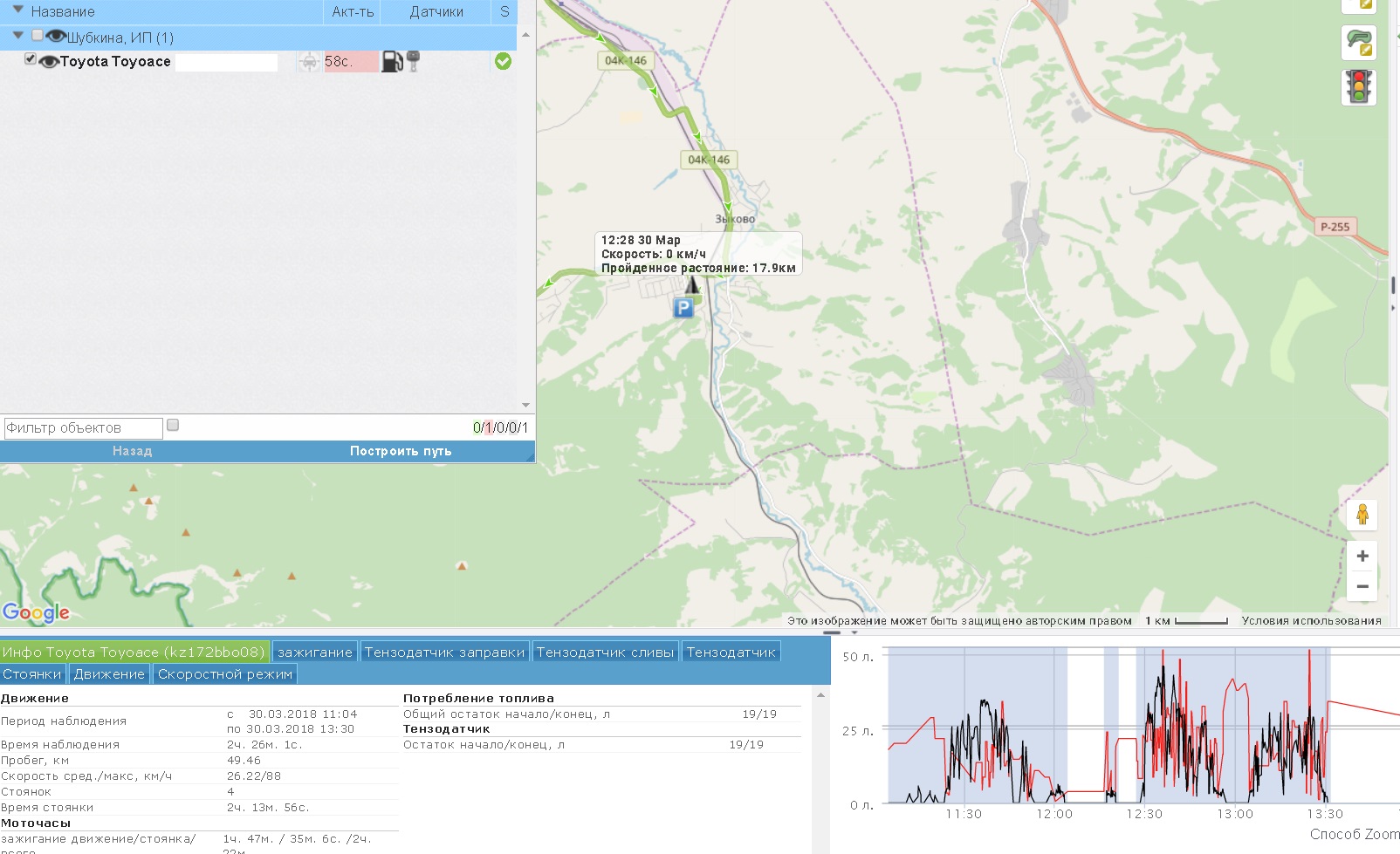Viewport: 1400px width, 854px height.
Task: Click the Построить путь button
Action: [401, 451]
